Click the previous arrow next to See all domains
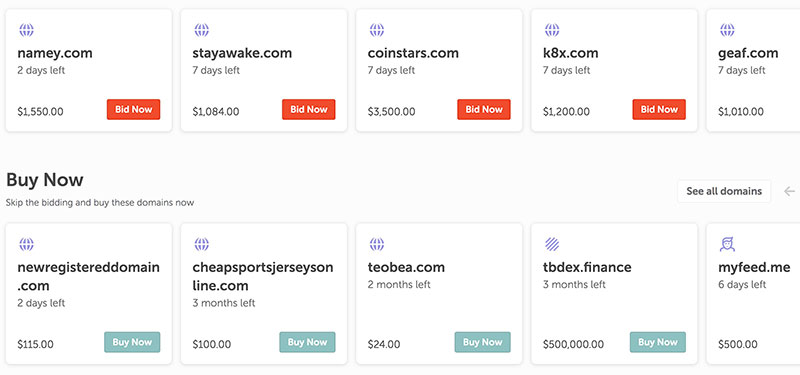800x375 pixels. click(789, 191)
